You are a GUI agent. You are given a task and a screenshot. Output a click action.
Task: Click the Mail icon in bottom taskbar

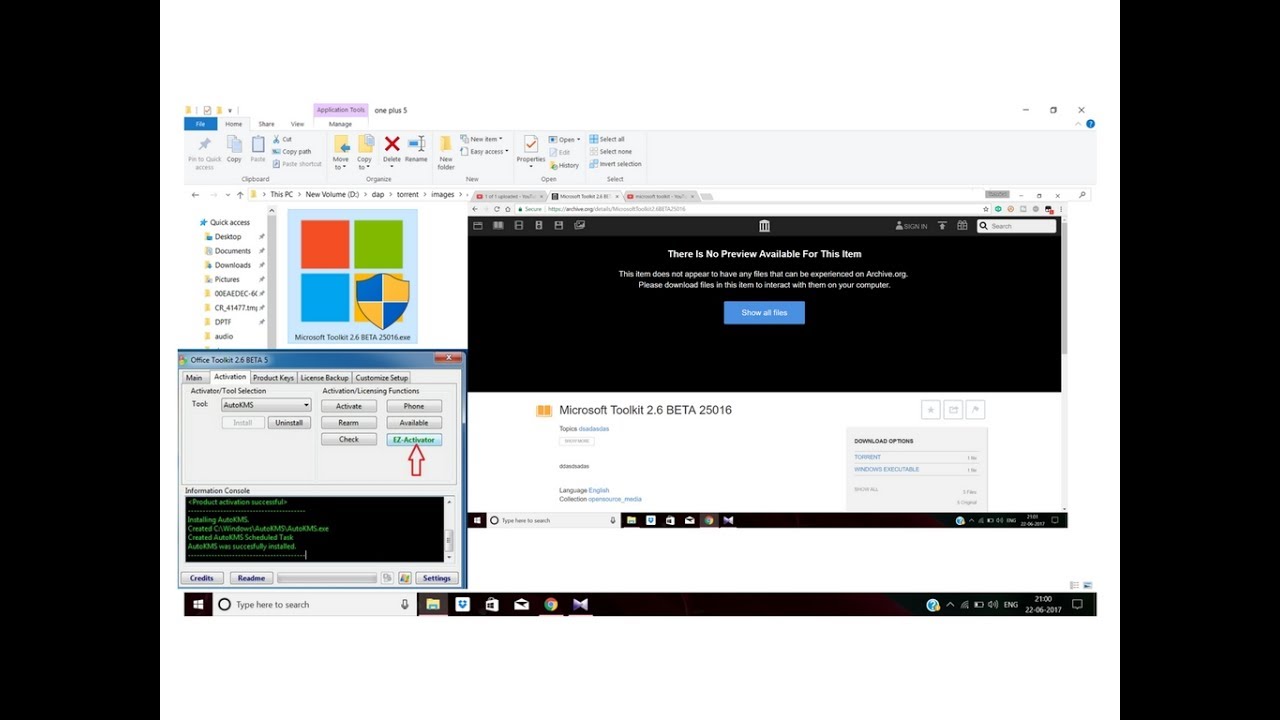(x=521, y=604)
